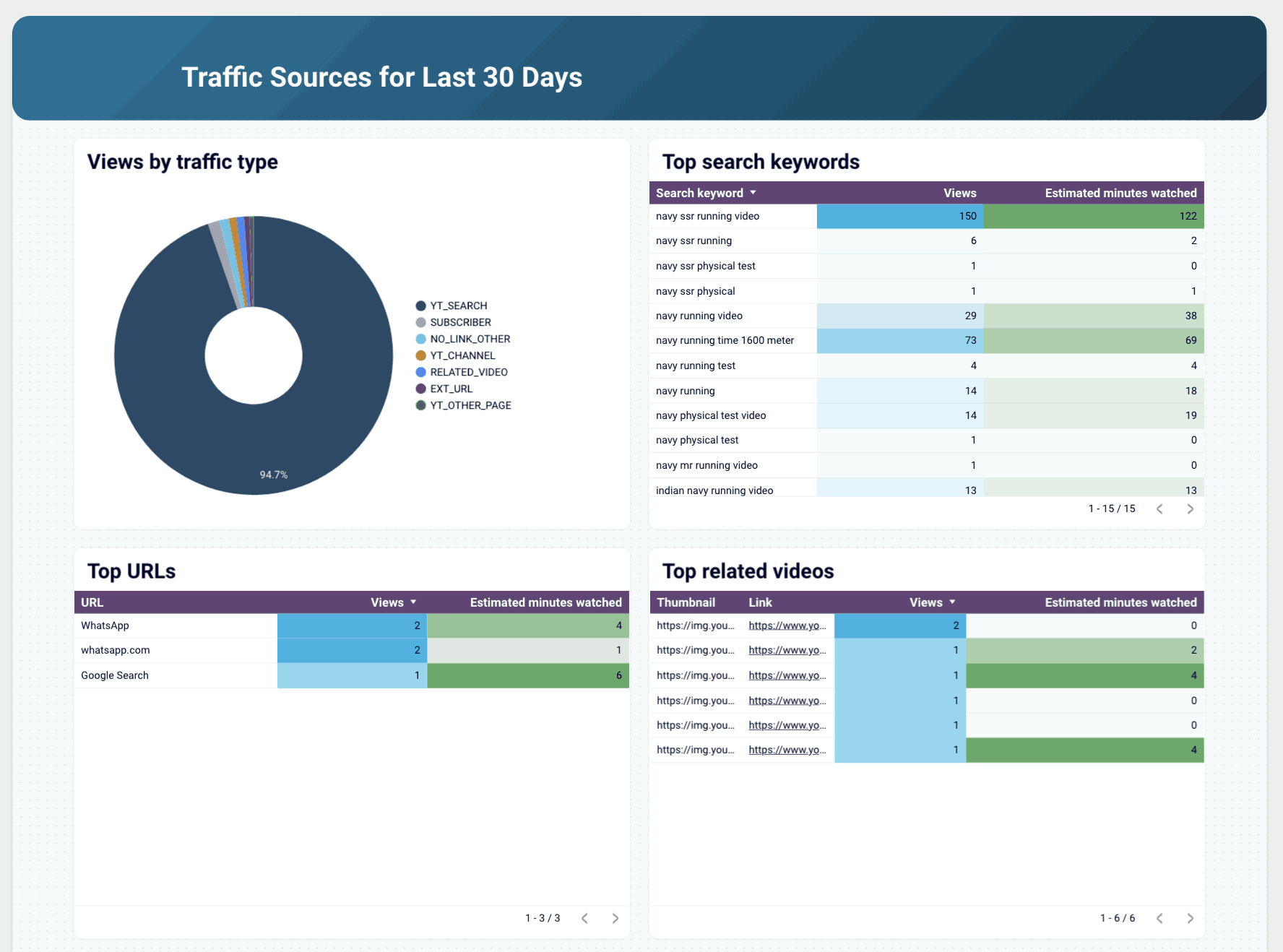Click EXT_URL legend entry

coord(451,389)
